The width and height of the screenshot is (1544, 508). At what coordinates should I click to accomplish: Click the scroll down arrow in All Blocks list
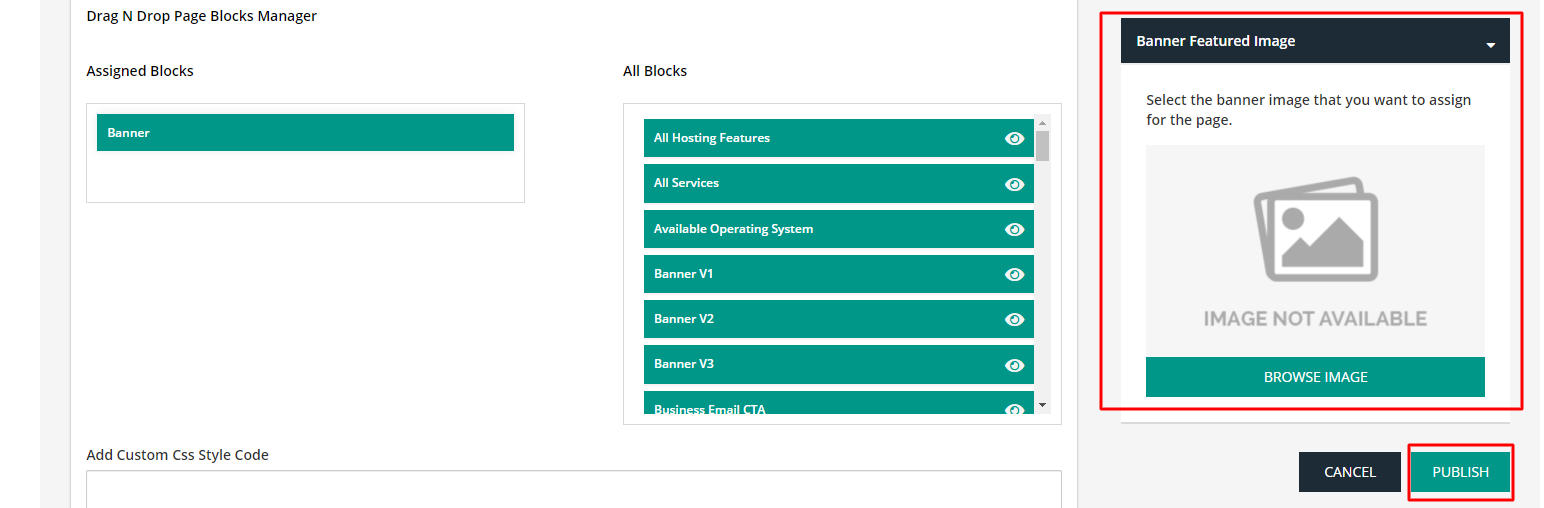[1043, 405]
